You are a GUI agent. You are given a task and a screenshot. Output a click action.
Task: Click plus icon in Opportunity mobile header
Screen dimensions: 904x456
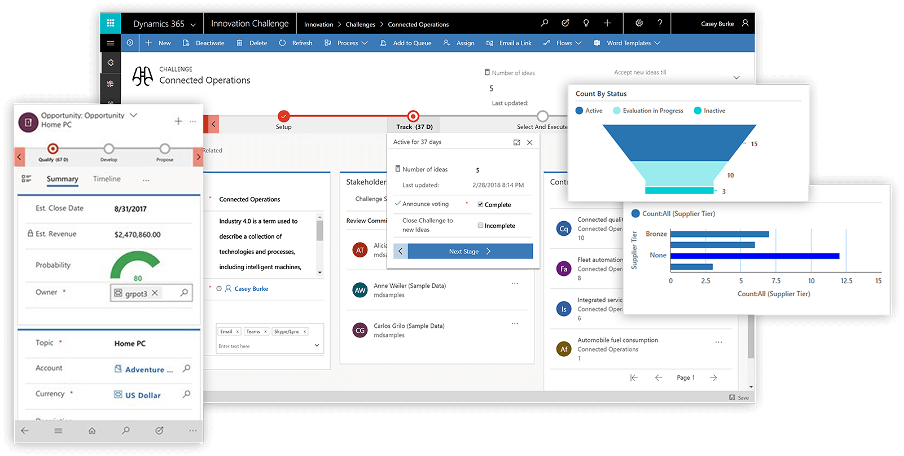[x=178, y=120]
